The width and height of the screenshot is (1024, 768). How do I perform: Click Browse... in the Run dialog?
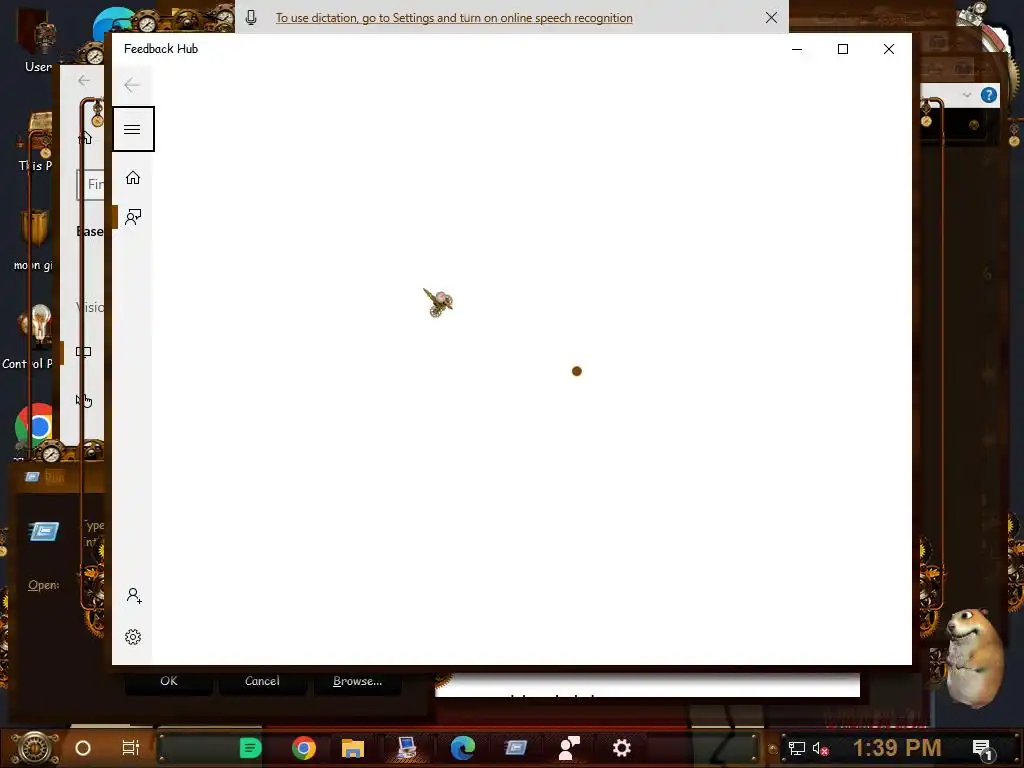point(357,681)
